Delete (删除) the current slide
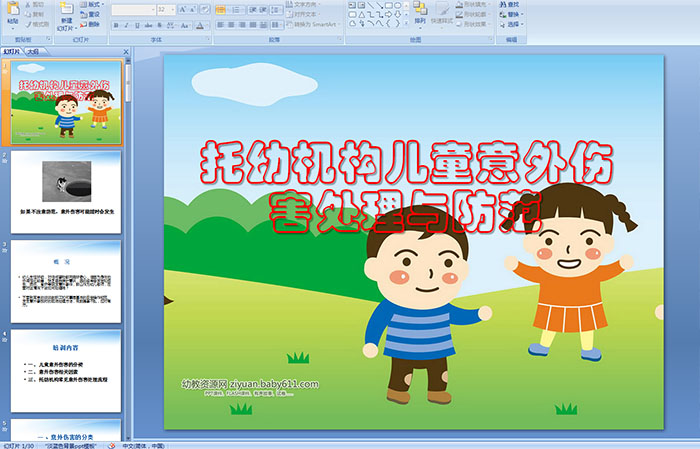This screenshot has width=700, height=449. click(x=90, y=24)
